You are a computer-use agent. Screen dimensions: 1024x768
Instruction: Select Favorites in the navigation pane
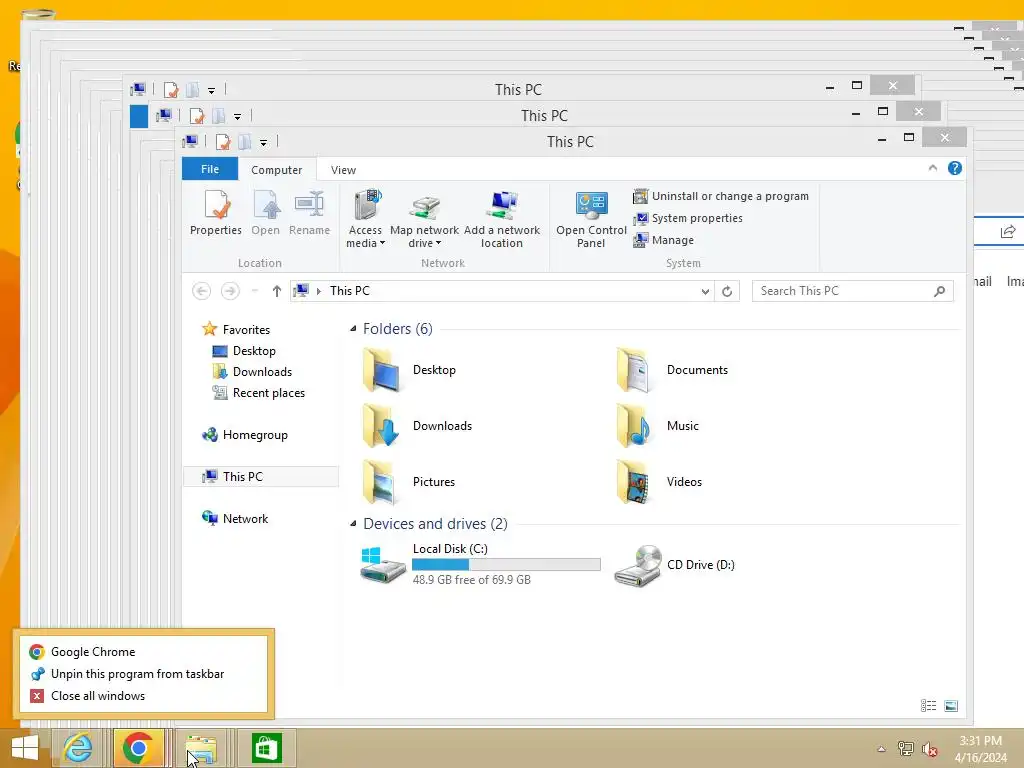(x=236, y=329)
